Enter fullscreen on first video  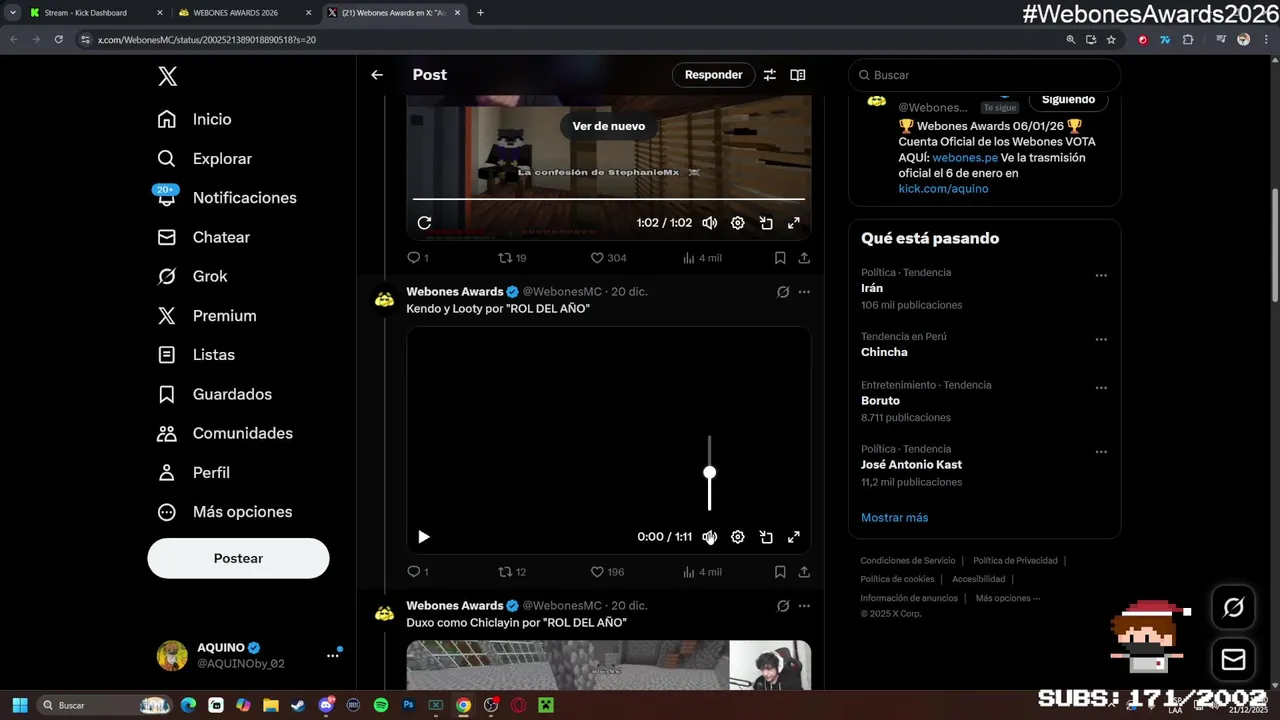pyautogui.click(x=794, y=223)
